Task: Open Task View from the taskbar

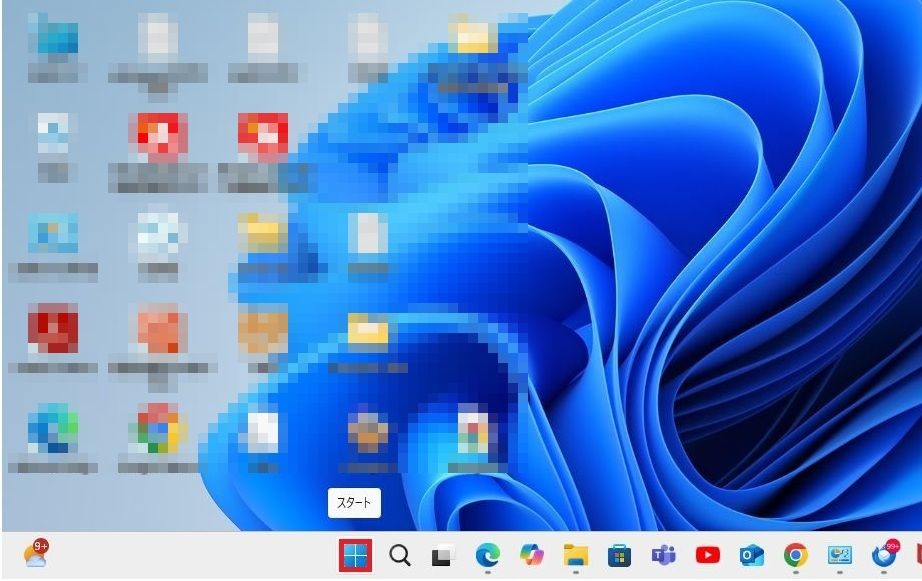Action: coord(443,556)
